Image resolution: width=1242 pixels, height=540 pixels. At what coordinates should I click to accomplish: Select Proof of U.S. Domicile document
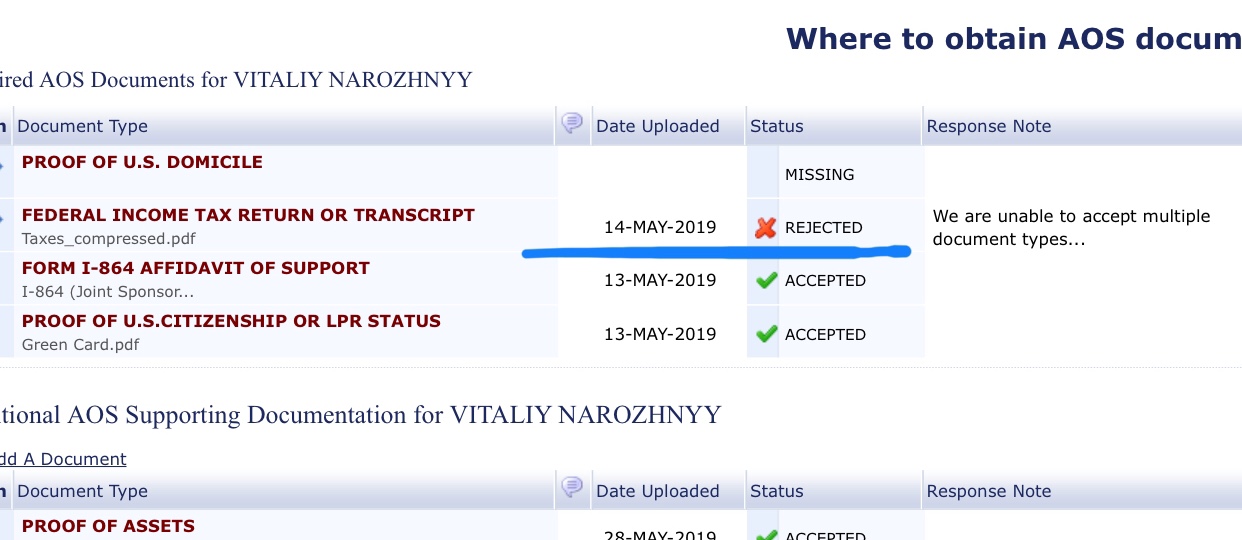click(142, 162)
